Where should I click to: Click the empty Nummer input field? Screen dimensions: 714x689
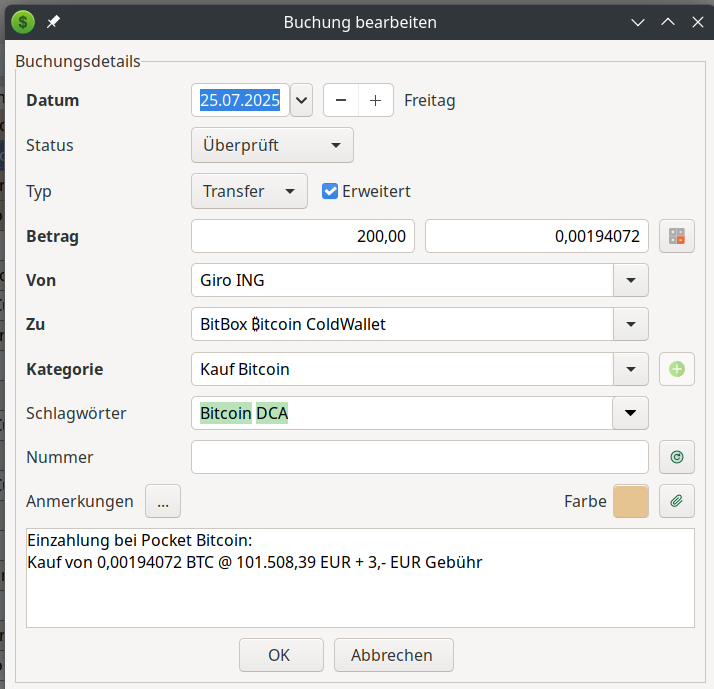[420, 457]
